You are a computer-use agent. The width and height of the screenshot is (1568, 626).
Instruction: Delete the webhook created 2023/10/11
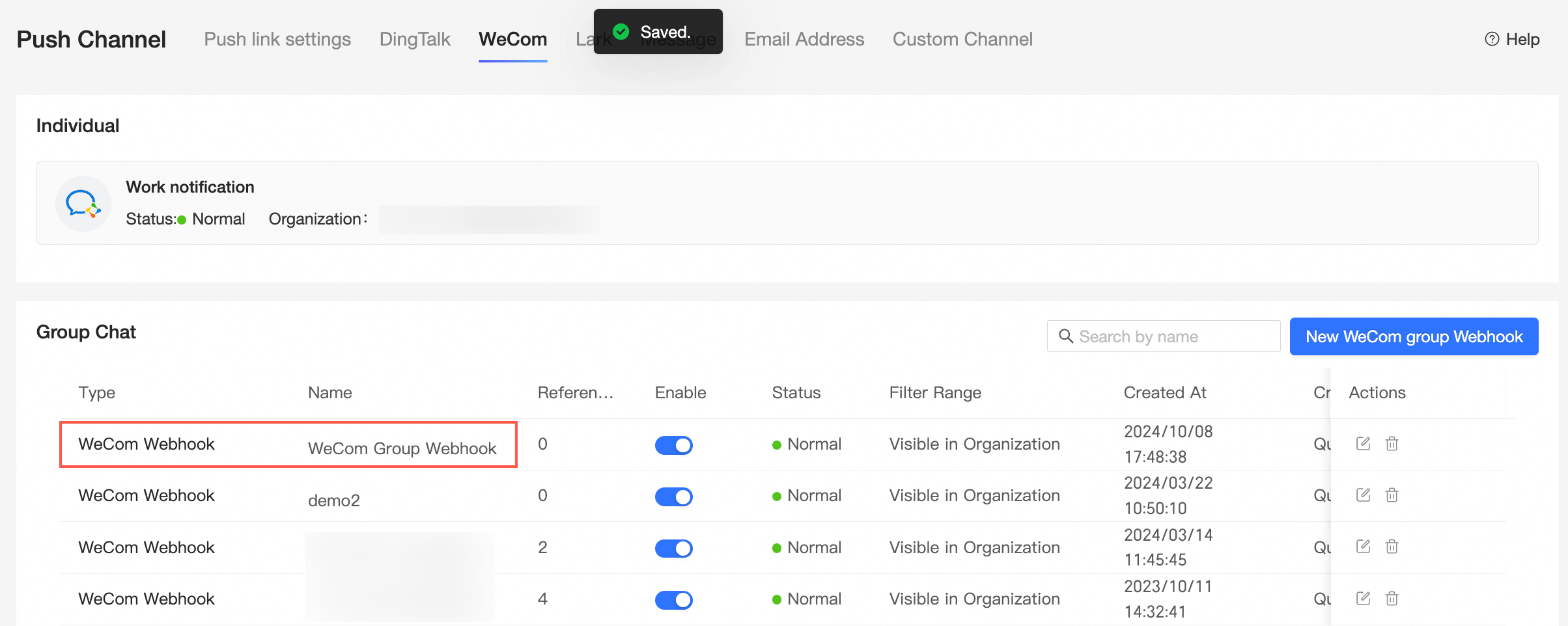tap(1392, 599)
